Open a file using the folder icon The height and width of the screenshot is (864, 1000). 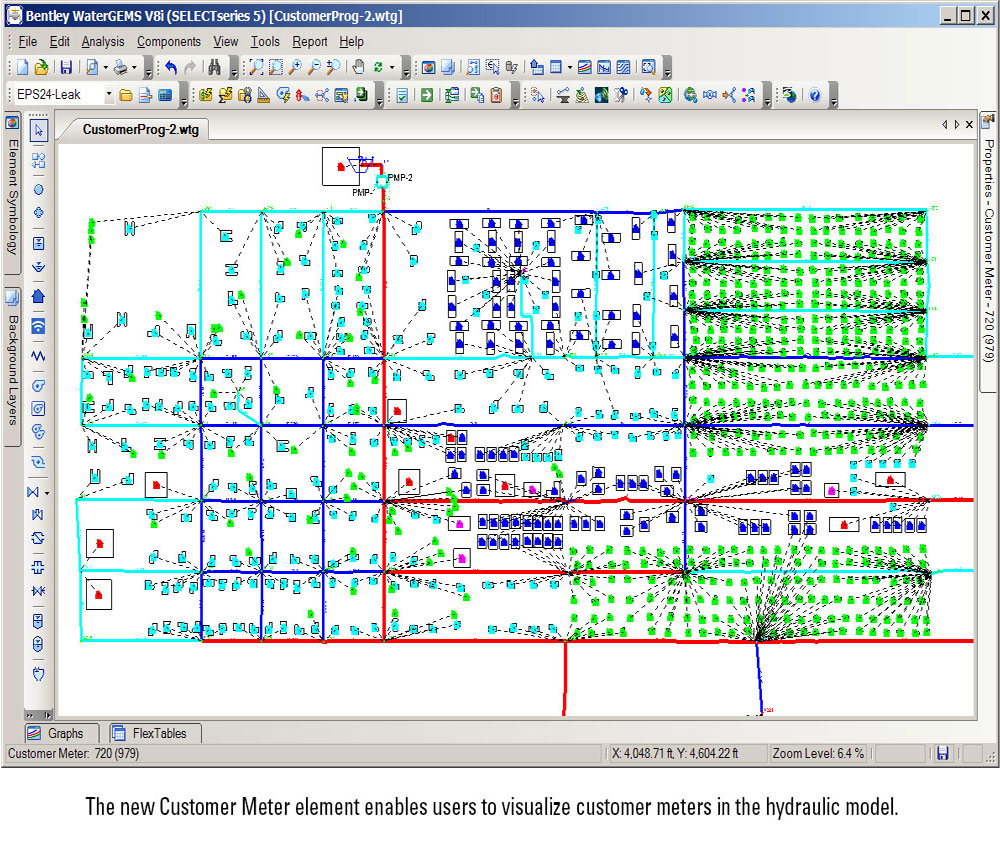click(x=41, y=67)
